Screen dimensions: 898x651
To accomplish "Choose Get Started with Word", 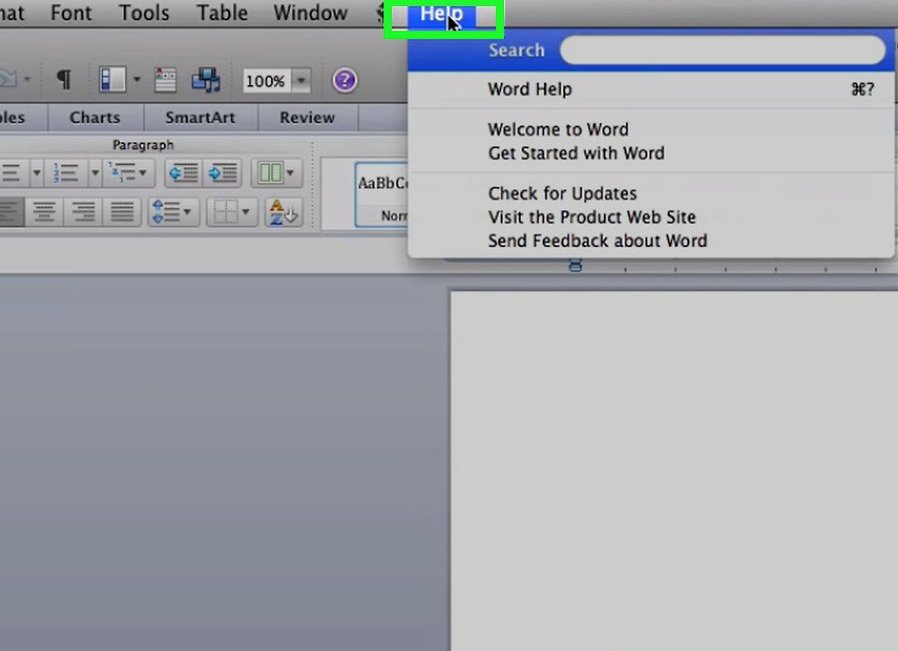I will 651,153.
